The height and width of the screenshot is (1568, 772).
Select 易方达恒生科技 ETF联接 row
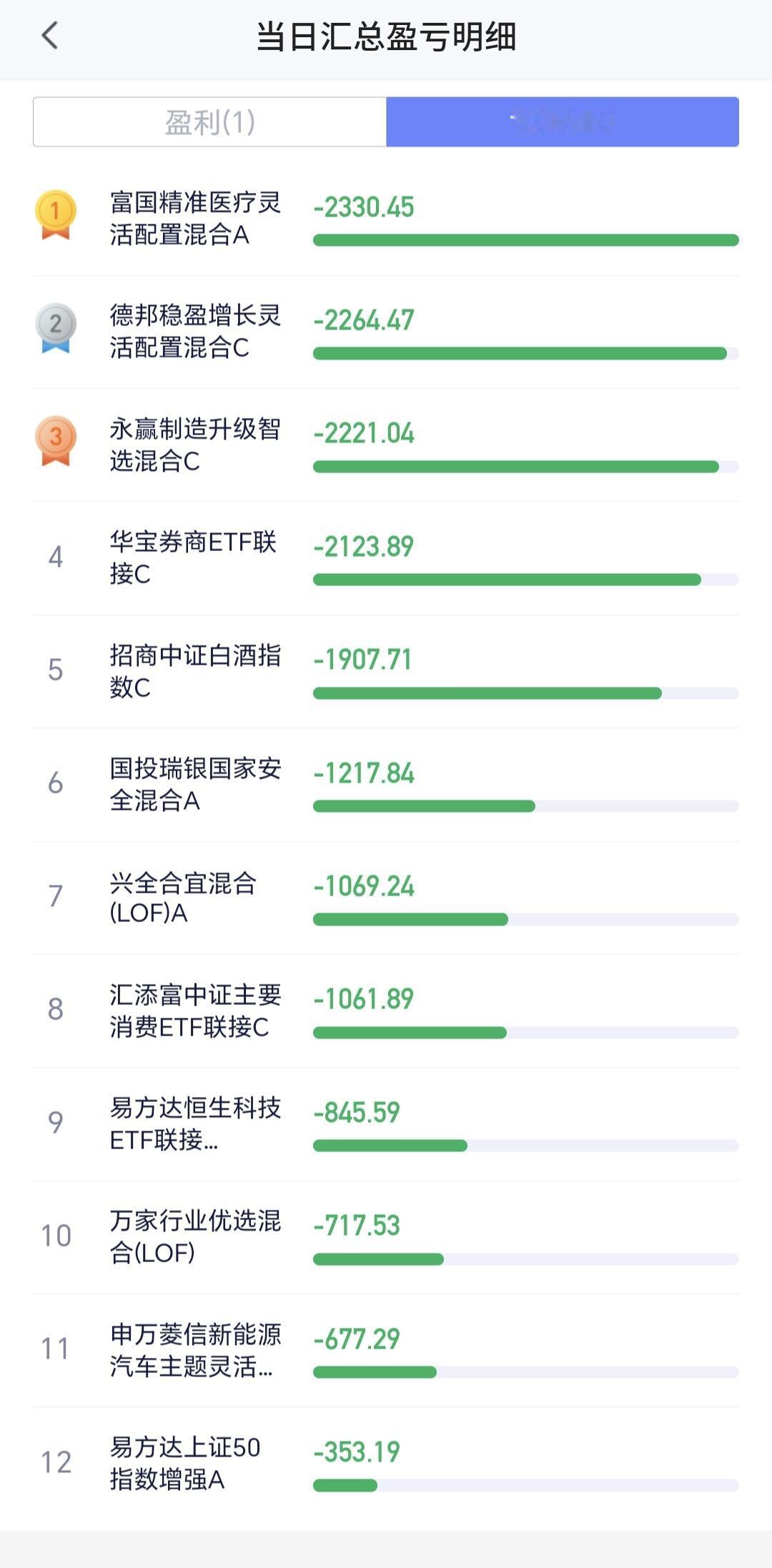pos(386,1124)
